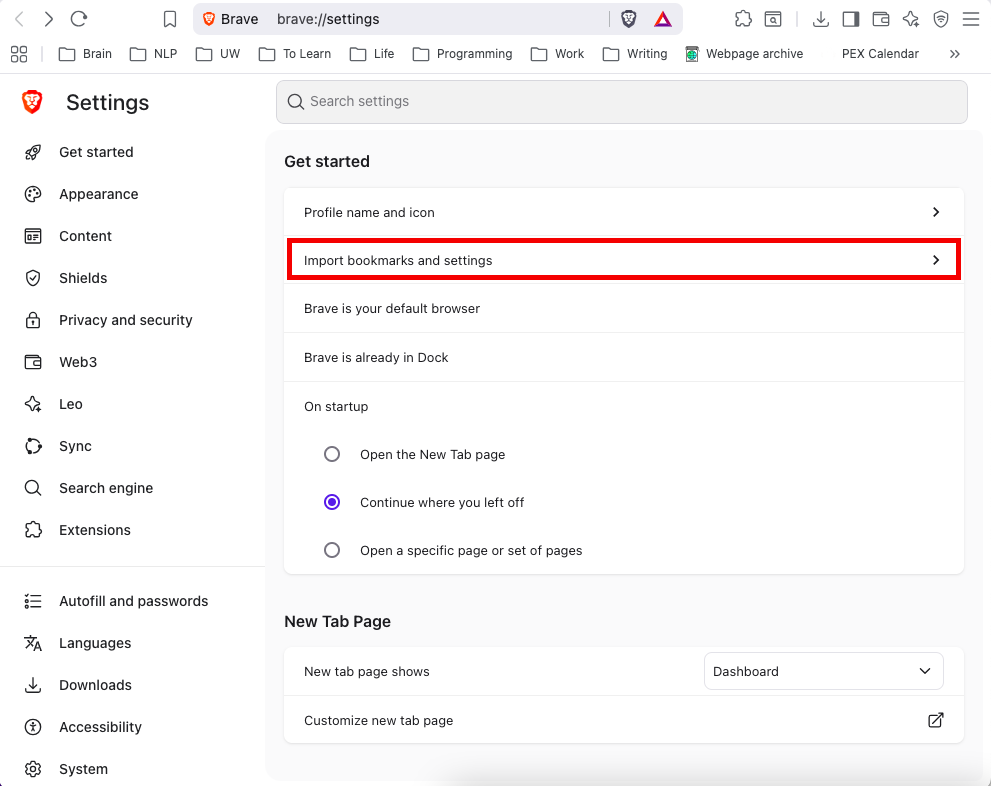Screen dimensions: 991x786
Task: Reload the settings page
Action: point(78,19)
